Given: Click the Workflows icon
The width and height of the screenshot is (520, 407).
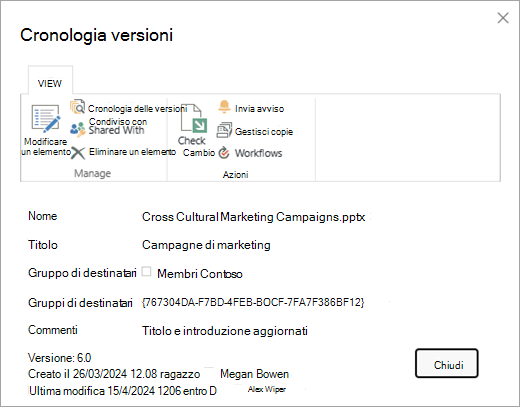Looking at the screenshot, I should pyautogui.click(x=224, y=153).
